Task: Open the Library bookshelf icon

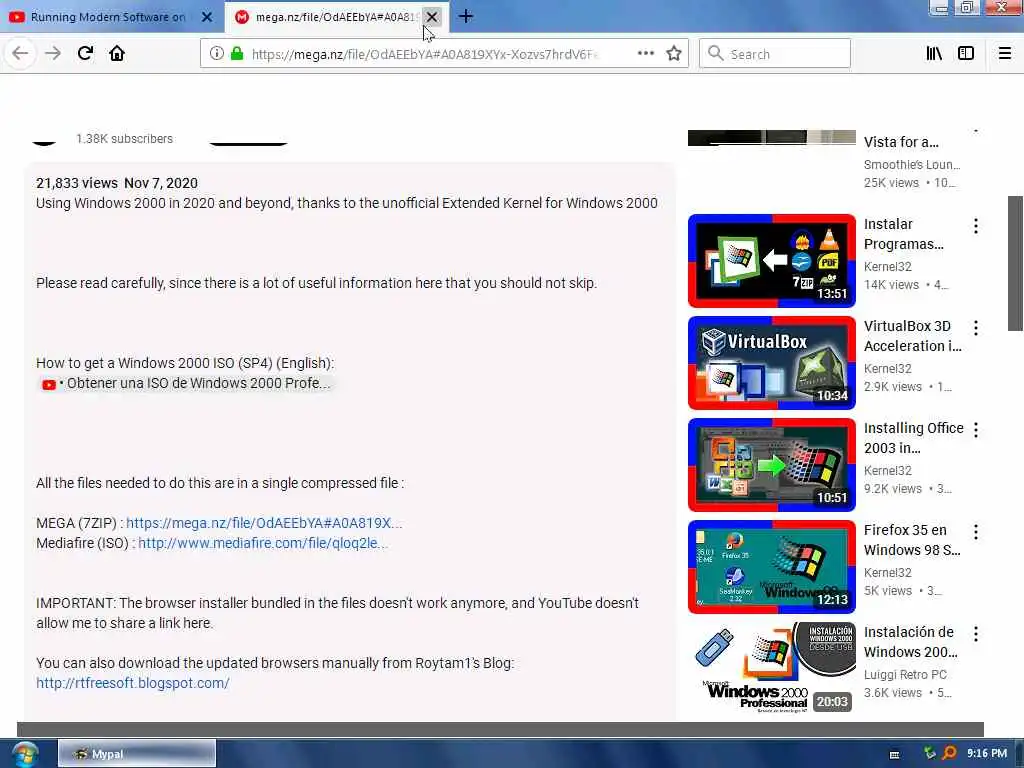Action: coord(934,54)
